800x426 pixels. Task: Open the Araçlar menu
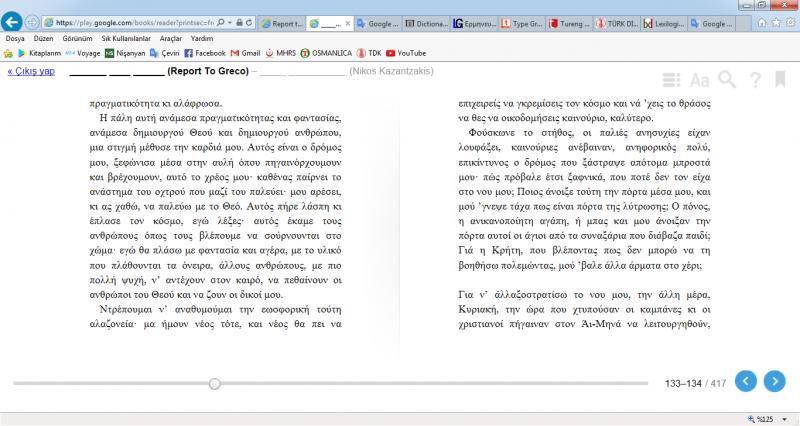[x=170, y=38]
